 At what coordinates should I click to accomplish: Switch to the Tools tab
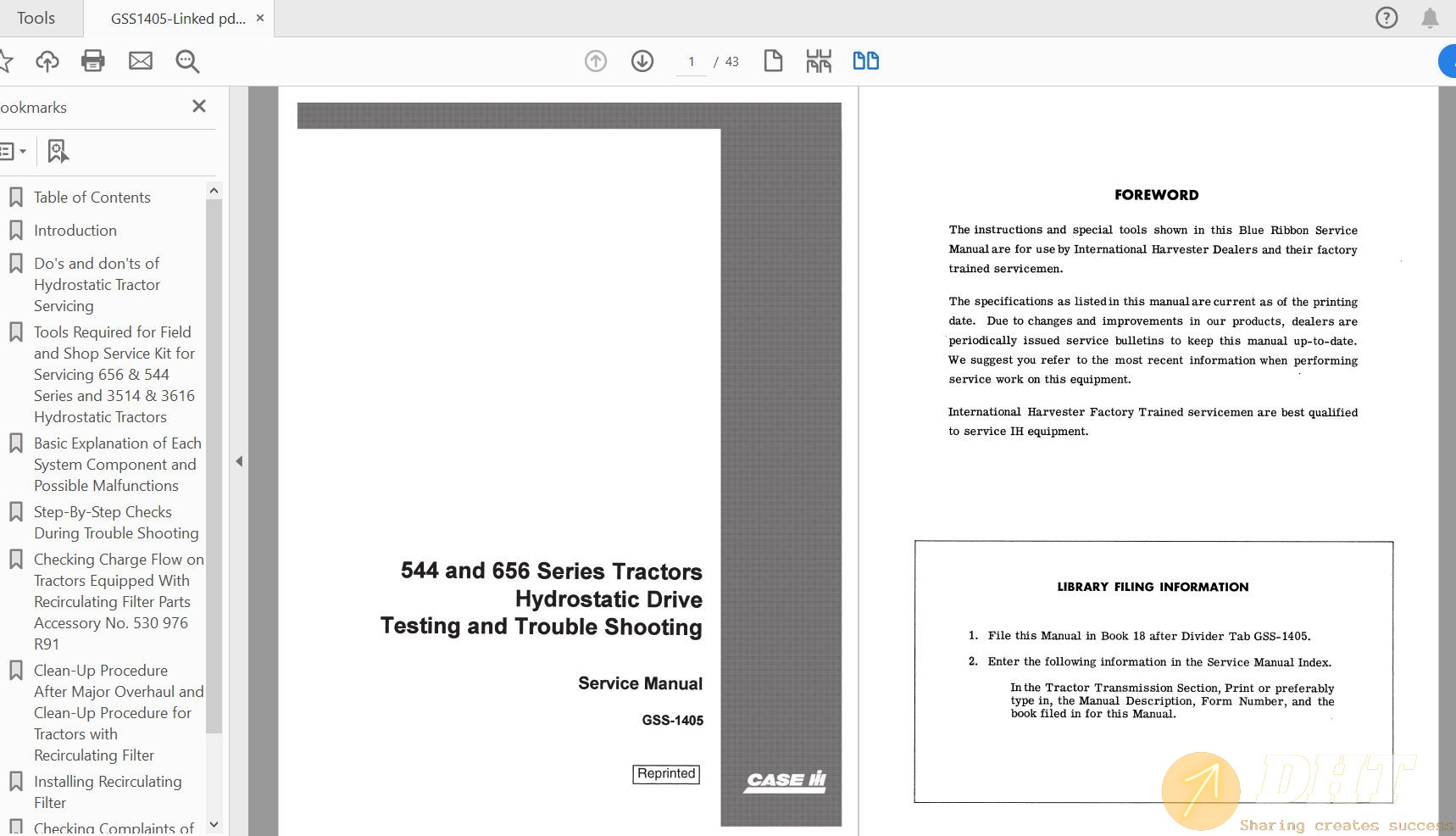pyautogui.click(x=36, y=18)
